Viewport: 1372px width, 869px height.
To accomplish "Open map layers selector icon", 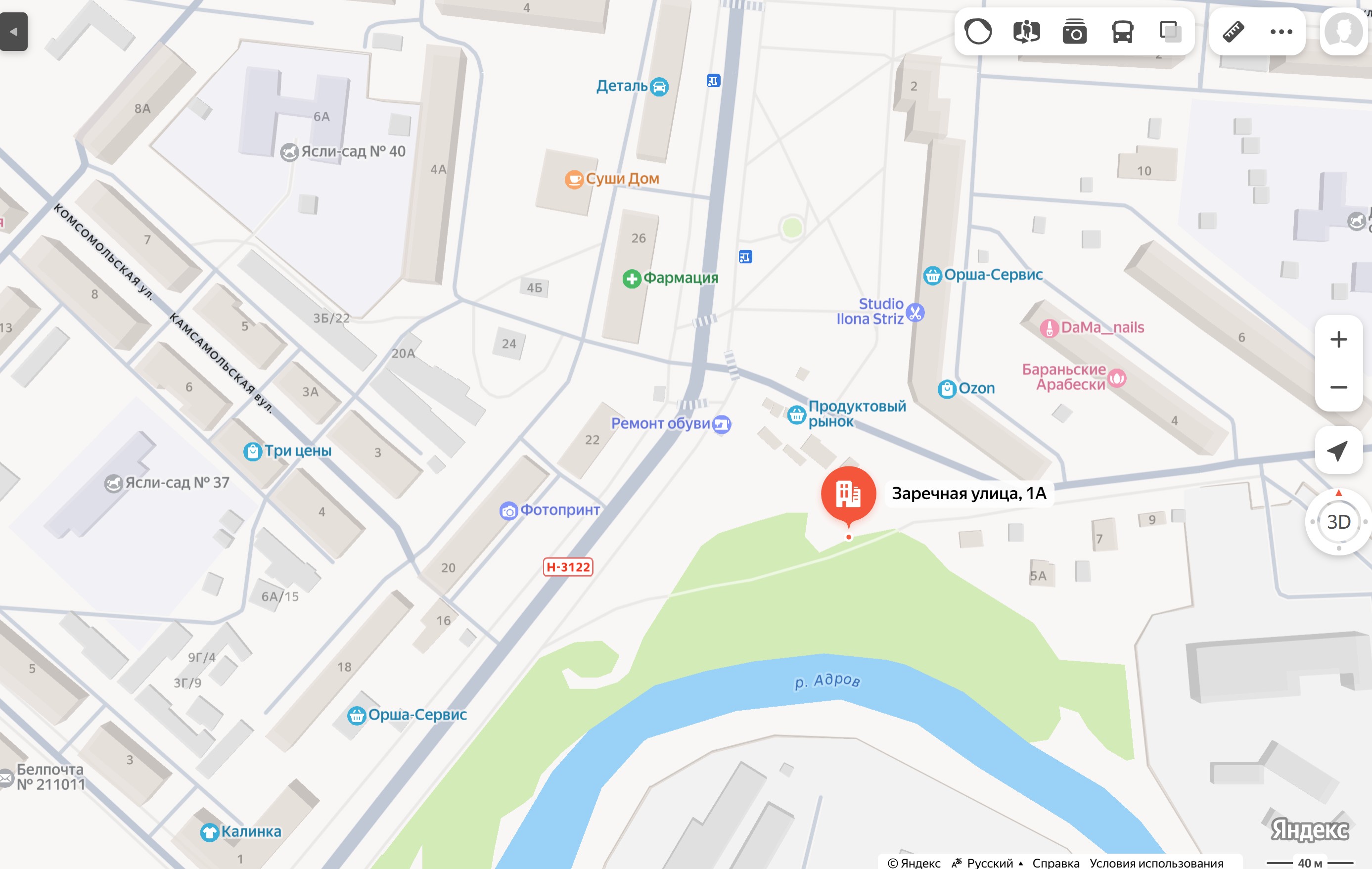I will tap(1170, 31).
